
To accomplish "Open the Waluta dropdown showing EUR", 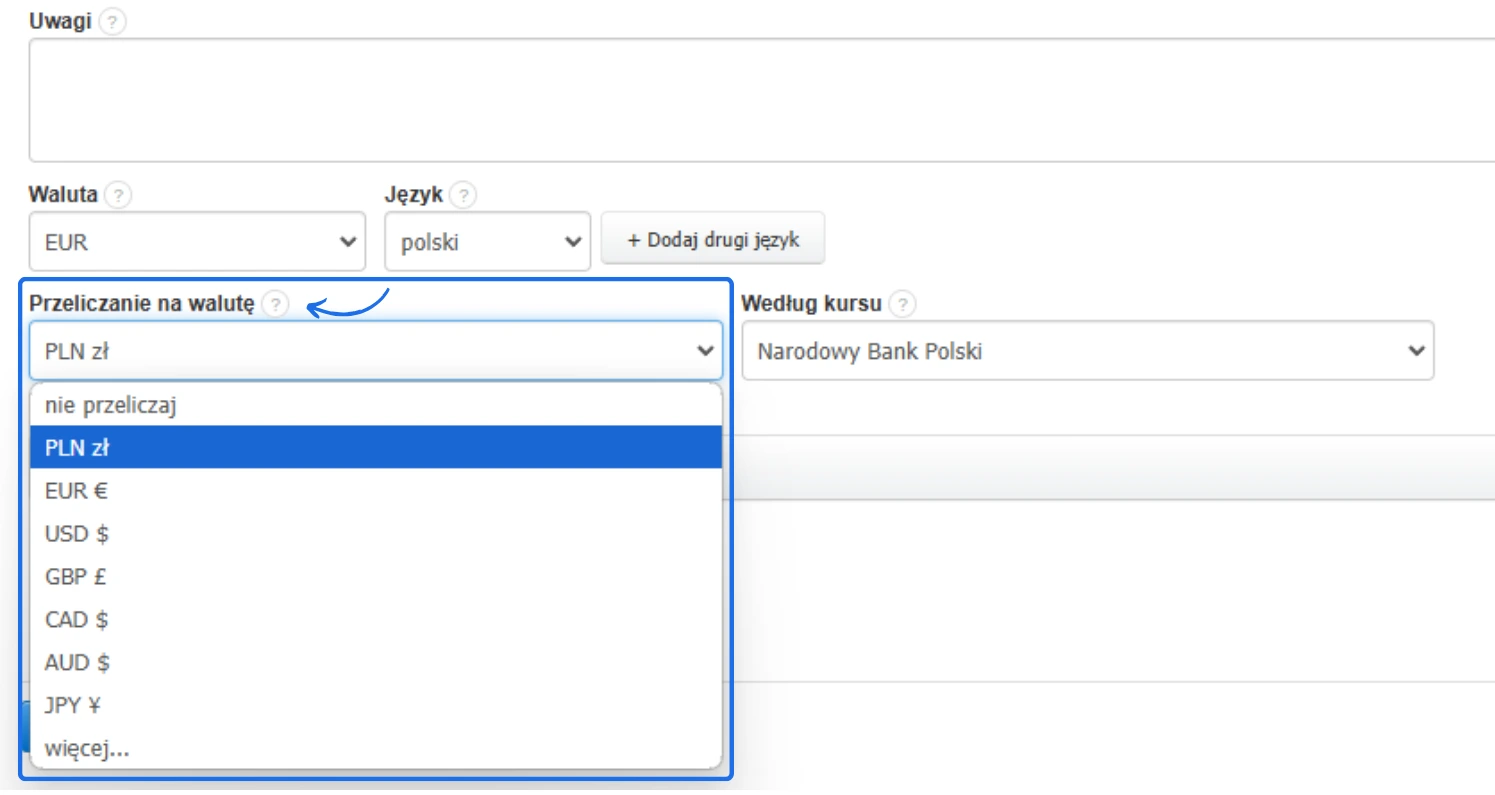I will (x=197, y=242).
